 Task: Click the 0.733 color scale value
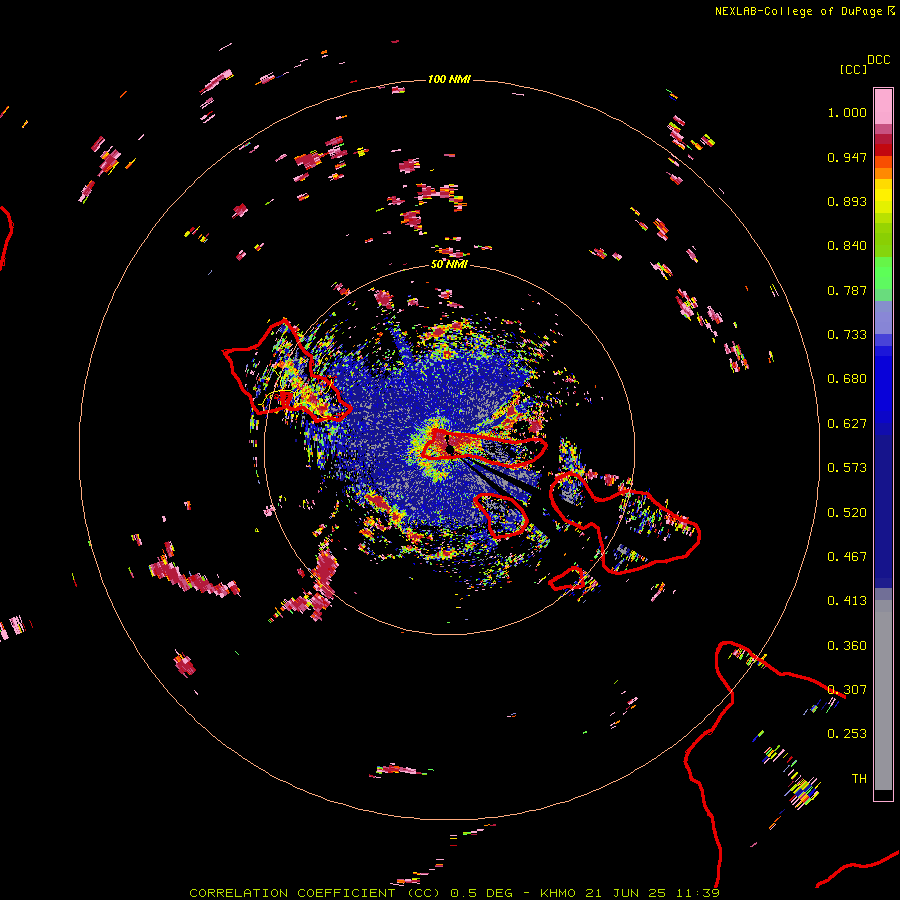click(x=847, y=335)
